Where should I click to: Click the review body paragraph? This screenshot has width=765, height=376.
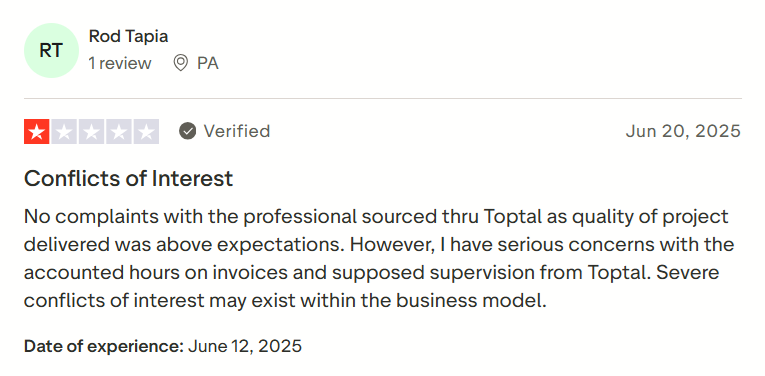[379, 259]
